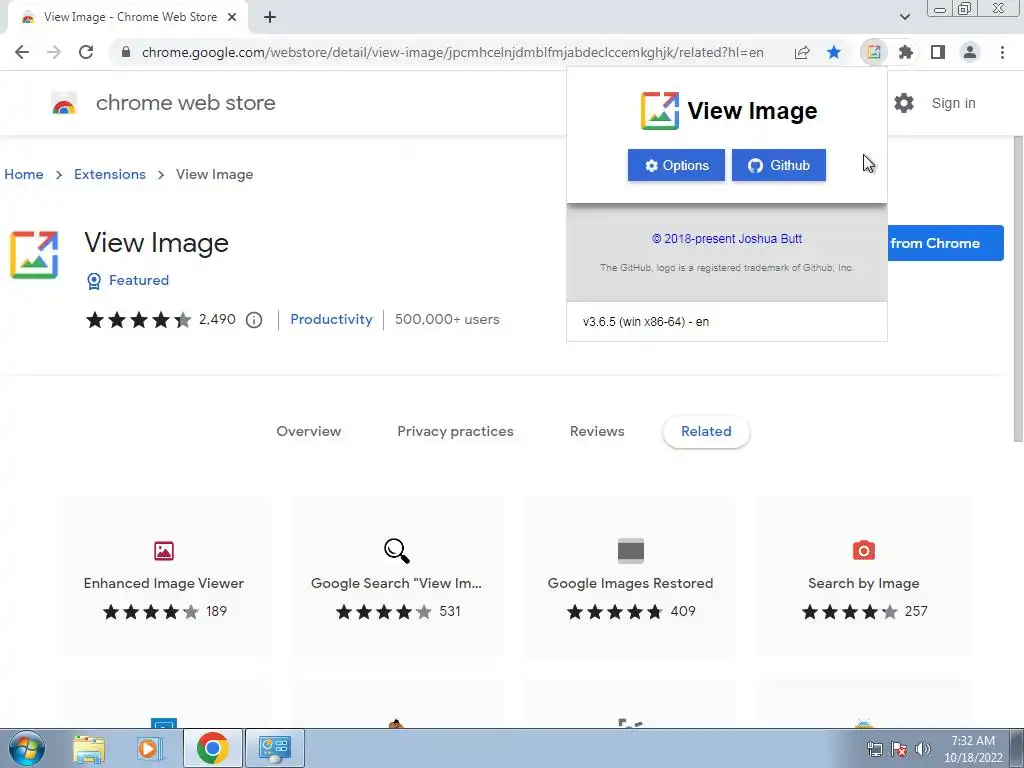Go back with the browser back arrow
This screenshot has height=768, width=1024.
22,52
